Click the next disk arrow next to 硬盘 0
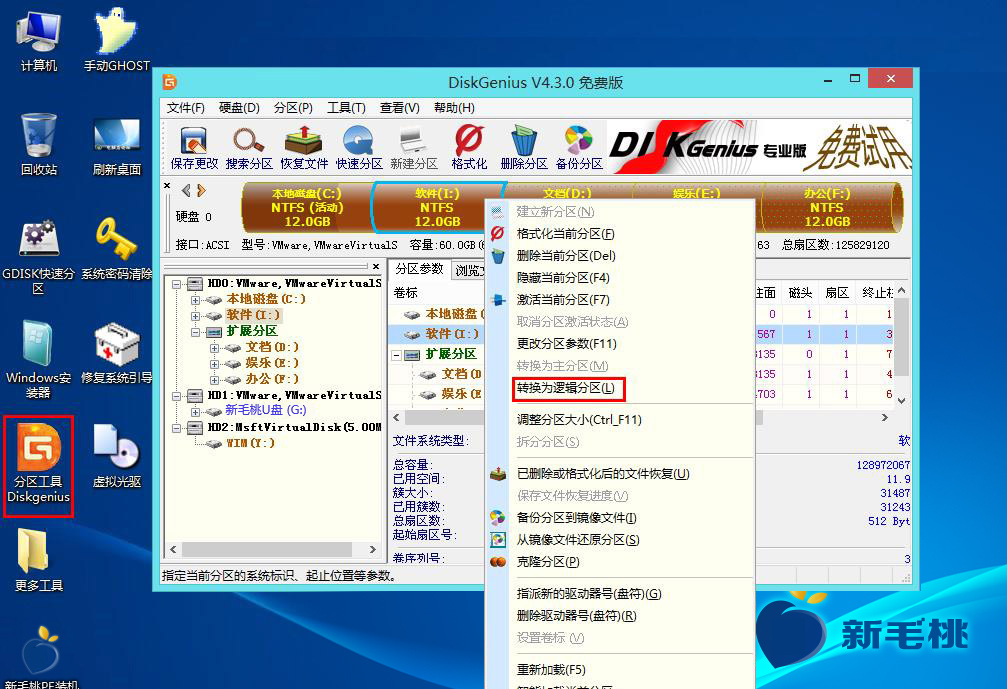This screenshot has width=1007, height=689. [x=202, y=190]
